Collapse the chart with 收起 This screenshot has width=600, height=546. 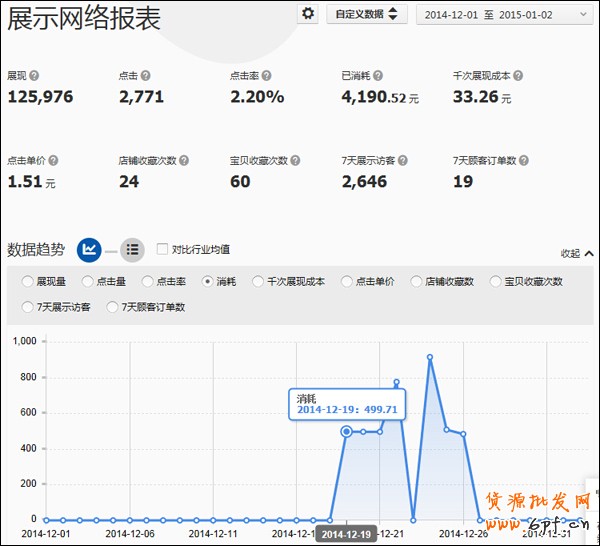[577, 254]
